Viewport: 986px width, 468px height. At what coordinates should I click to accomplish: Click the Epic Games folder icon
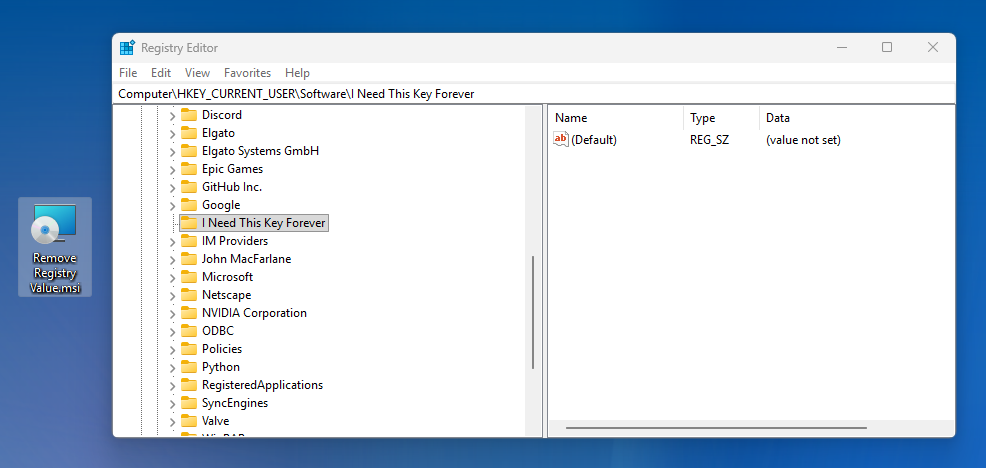click(x=189, y=169)
